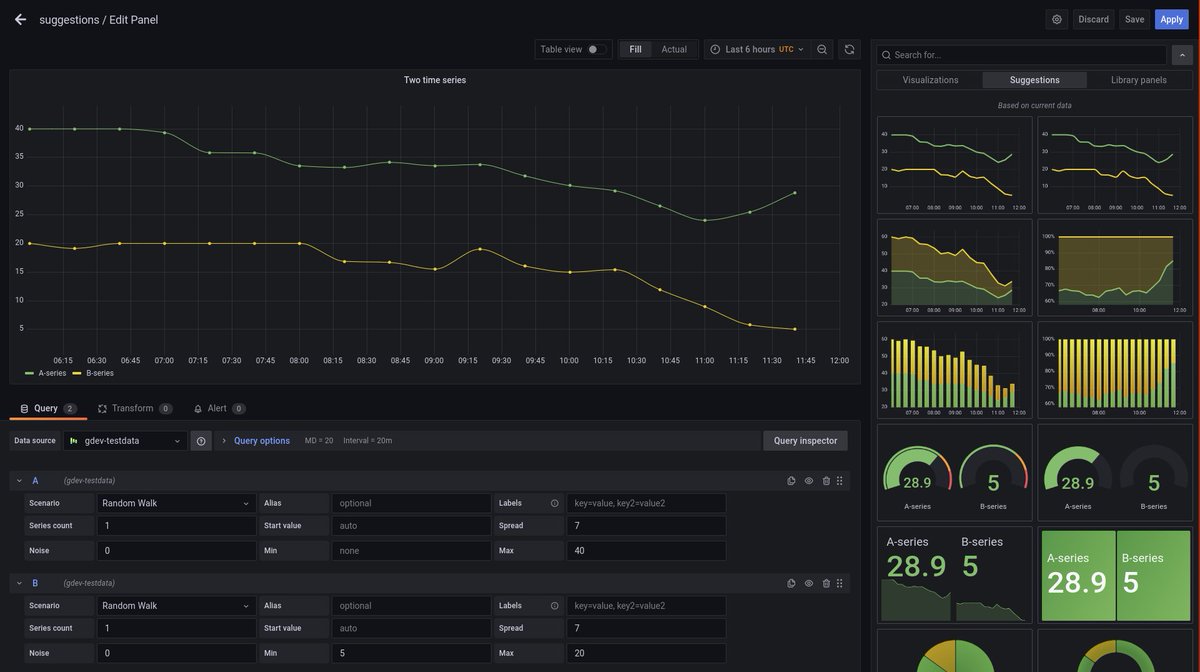Screen dimensions: 1200x672
Task: Collapse query B row chevron
Action: click(x=19, y=583)
